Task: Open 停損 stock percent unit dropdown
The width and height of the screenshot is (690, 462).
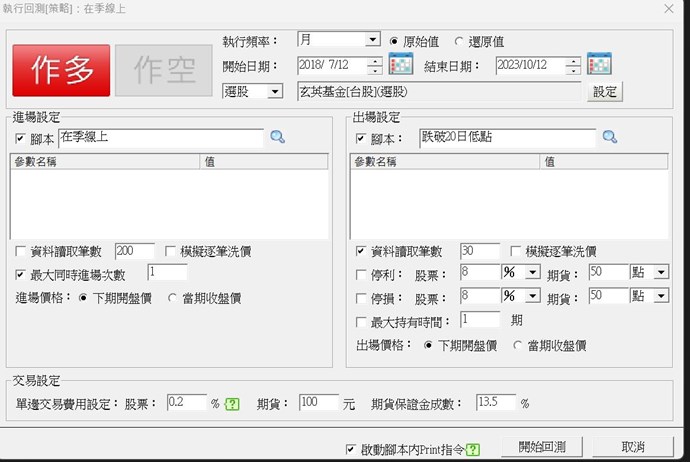Action: click(533, 296)
